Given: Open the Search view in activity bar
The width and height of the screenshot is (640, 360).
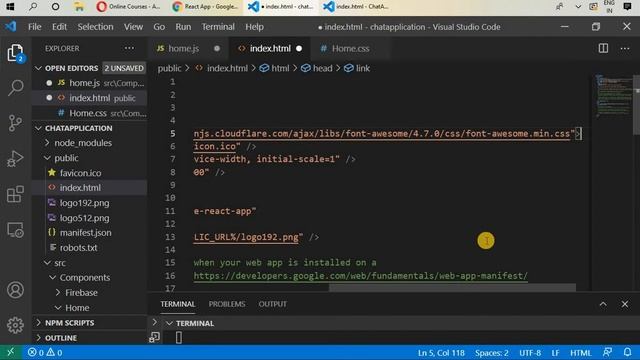Looking at the screenshot, I should 16,87.
